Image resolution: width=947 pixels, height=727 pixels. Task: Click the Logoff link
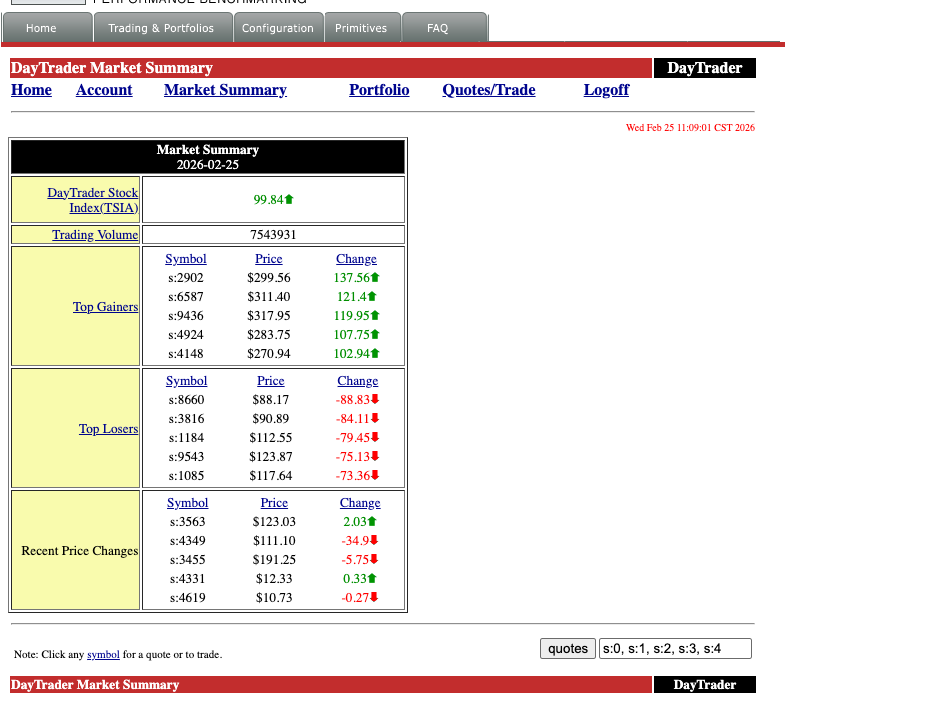point(606,90)
